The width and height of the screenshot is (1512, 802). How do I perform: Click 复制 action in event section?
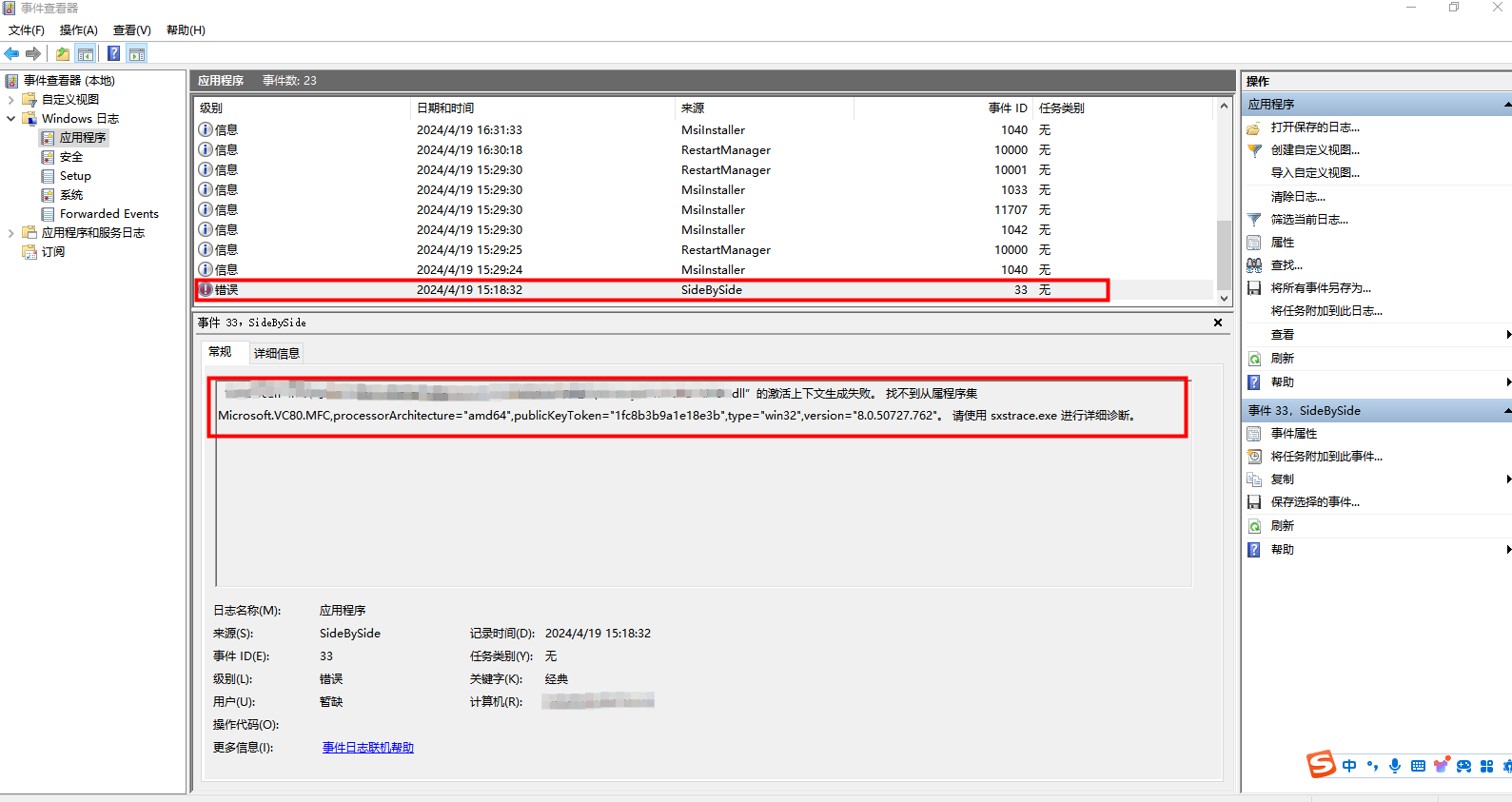1283,479
